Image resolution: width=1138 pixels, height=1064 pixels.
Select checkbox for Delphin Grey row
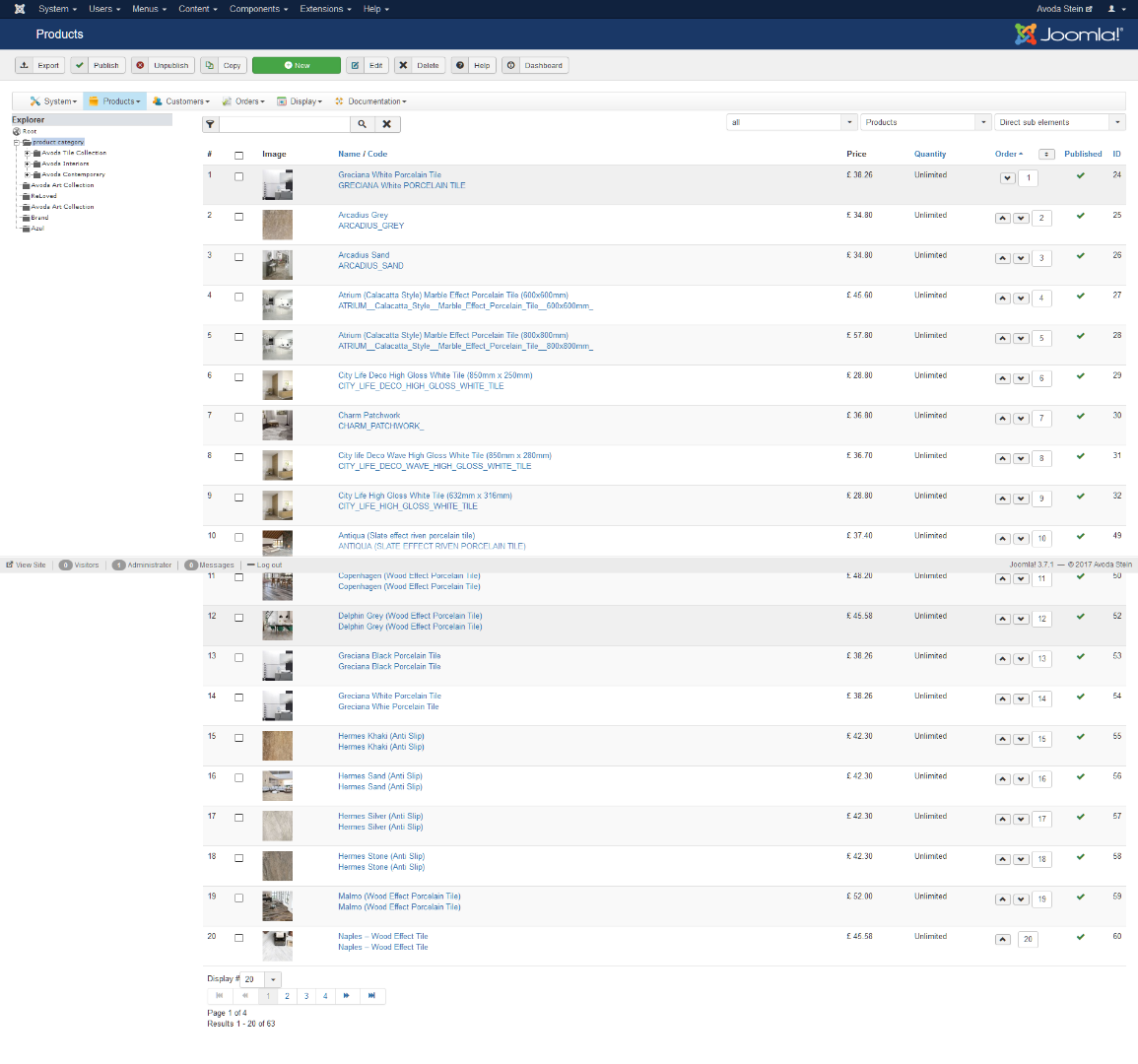(x=238, y=618)
